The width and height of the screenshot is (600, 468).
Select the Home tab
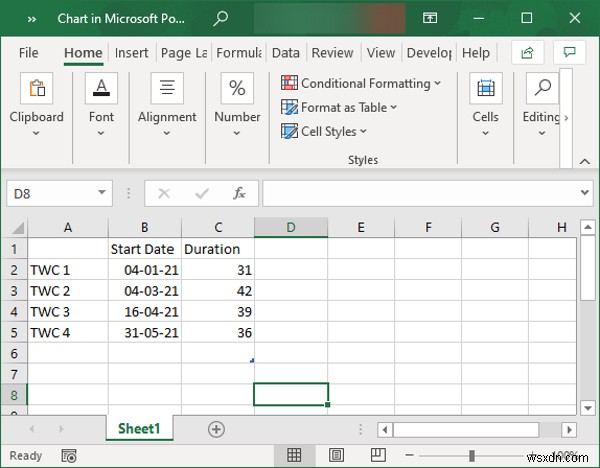[83, 52]
